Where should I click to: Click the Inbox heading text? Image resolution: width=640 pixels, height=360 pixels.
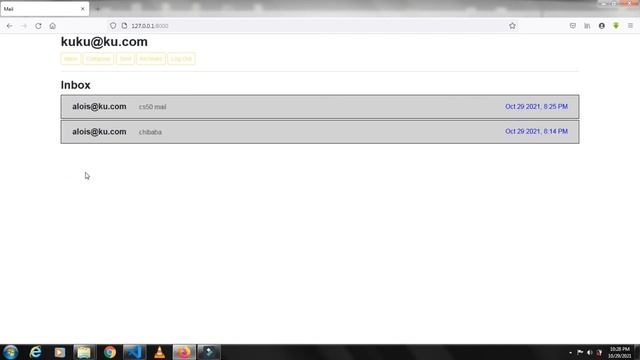[x=76, y=85]
